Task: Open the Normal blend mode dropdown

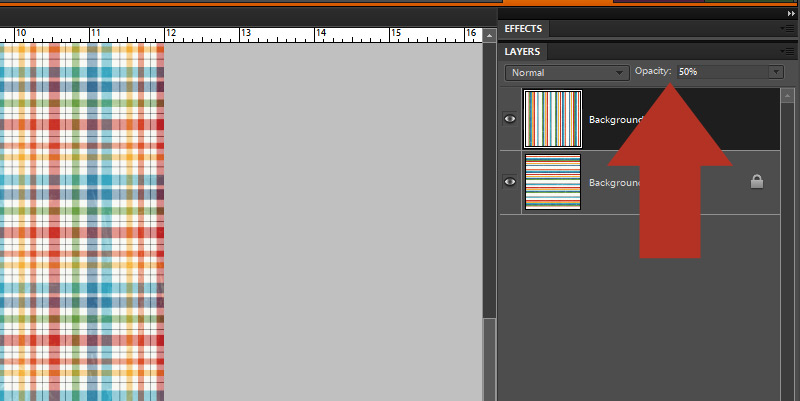Action: [565, 73]
